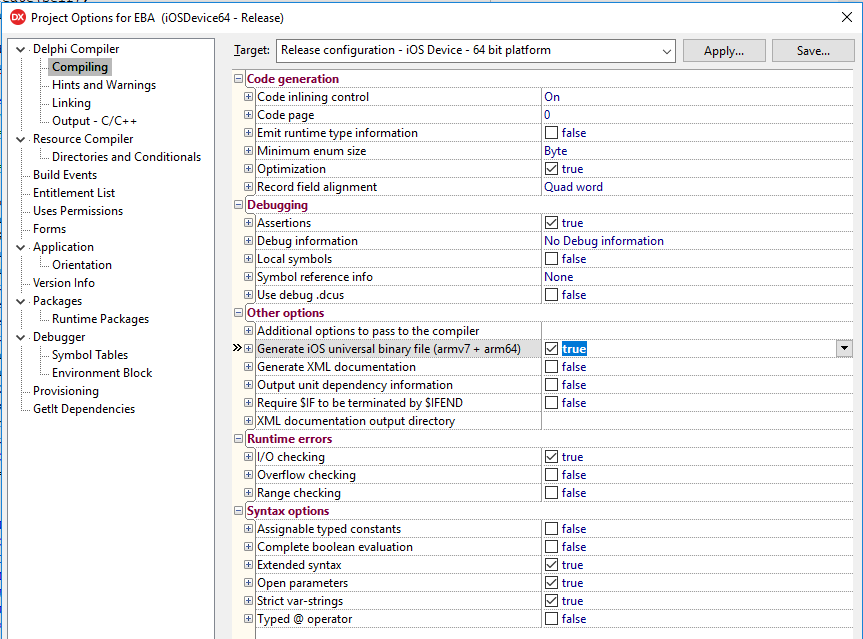The height and width of the screenshot is (639, 863).
Task: Select Build Events in the tree
Action: tap(65, 175)
